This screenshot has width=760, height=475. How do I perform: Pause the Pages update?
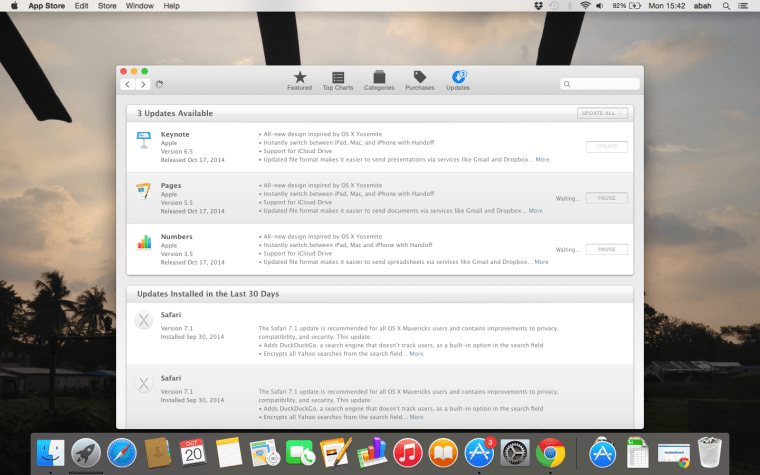point(606,198)
